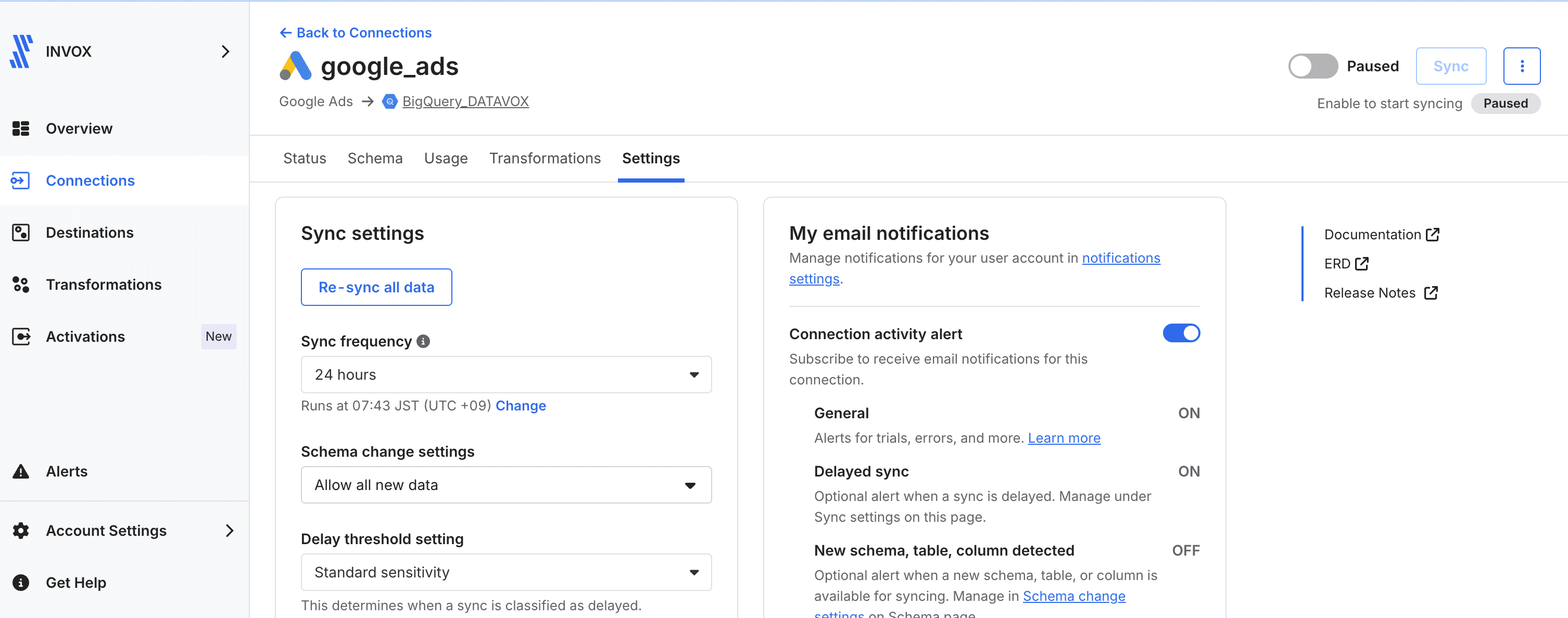
Task: Open Overview via its dashboard icon
Action: pos(21,128)
